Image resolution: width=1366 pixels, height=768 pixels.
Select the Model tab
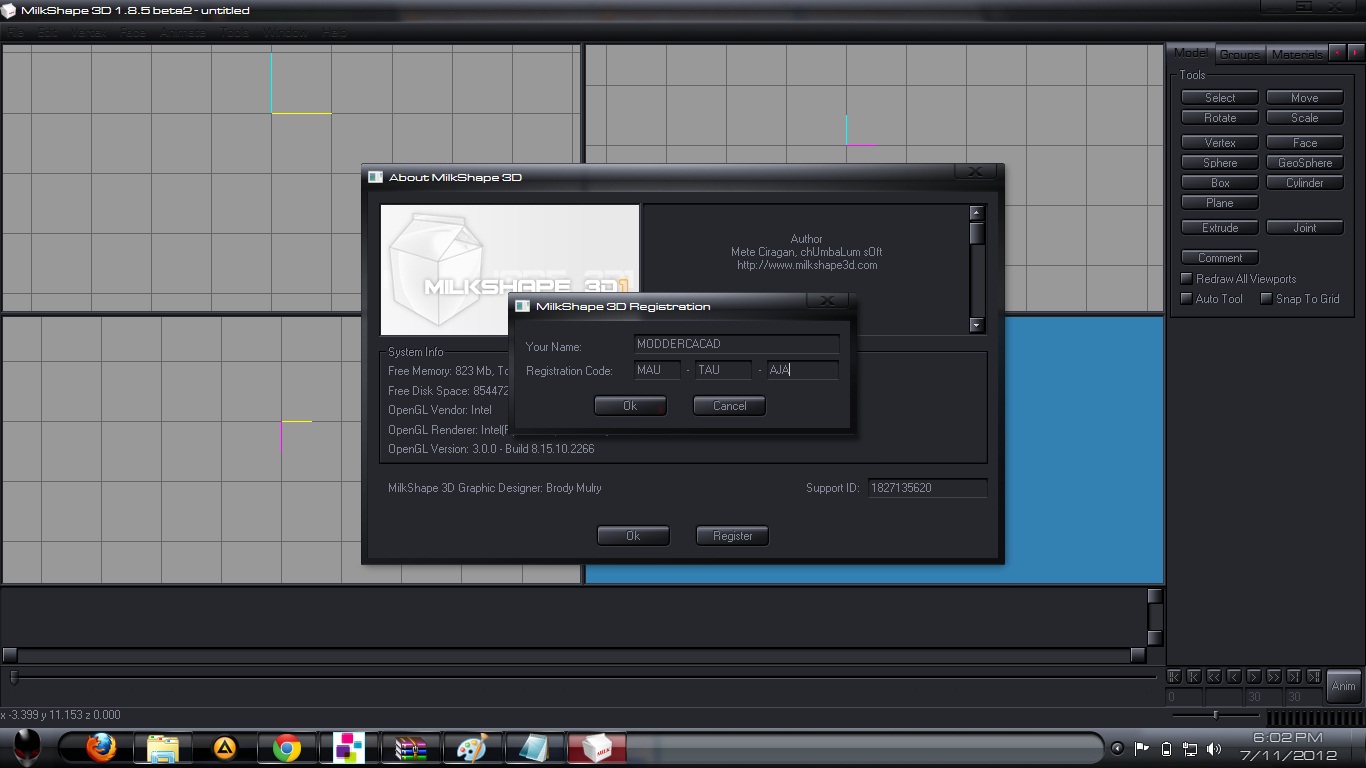pos(1190,53)
